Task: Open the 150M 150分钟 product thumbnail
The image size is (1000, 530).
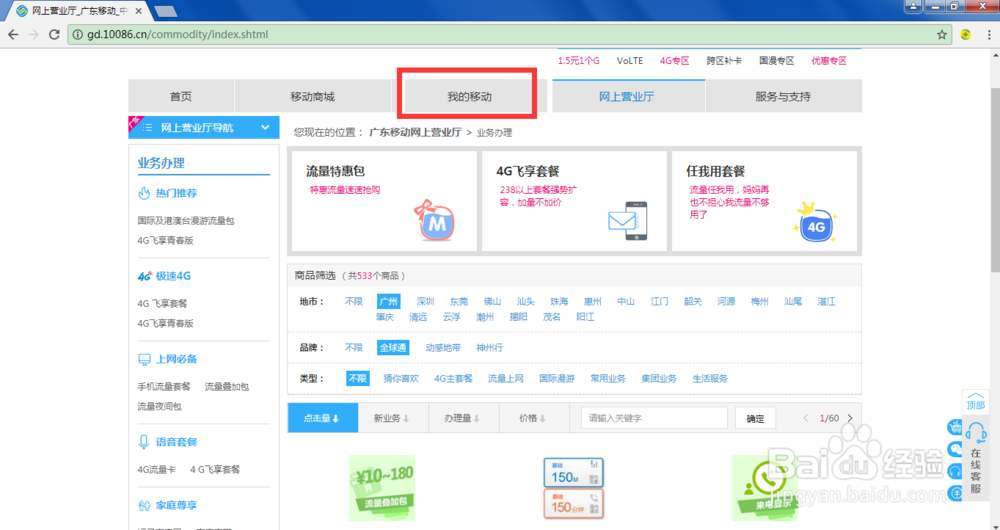Action: 573,488
